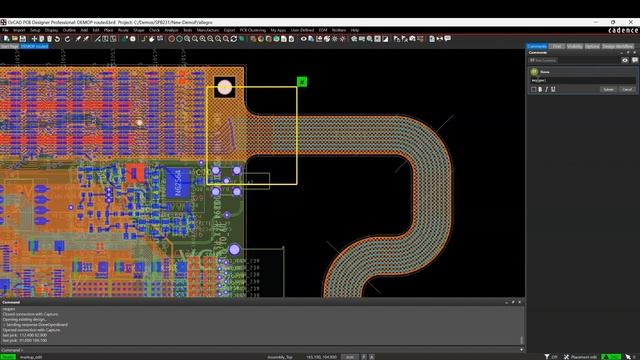Switch to the Comments panel tab
Screen dimensions: 640x360
(x=537, y=47)
